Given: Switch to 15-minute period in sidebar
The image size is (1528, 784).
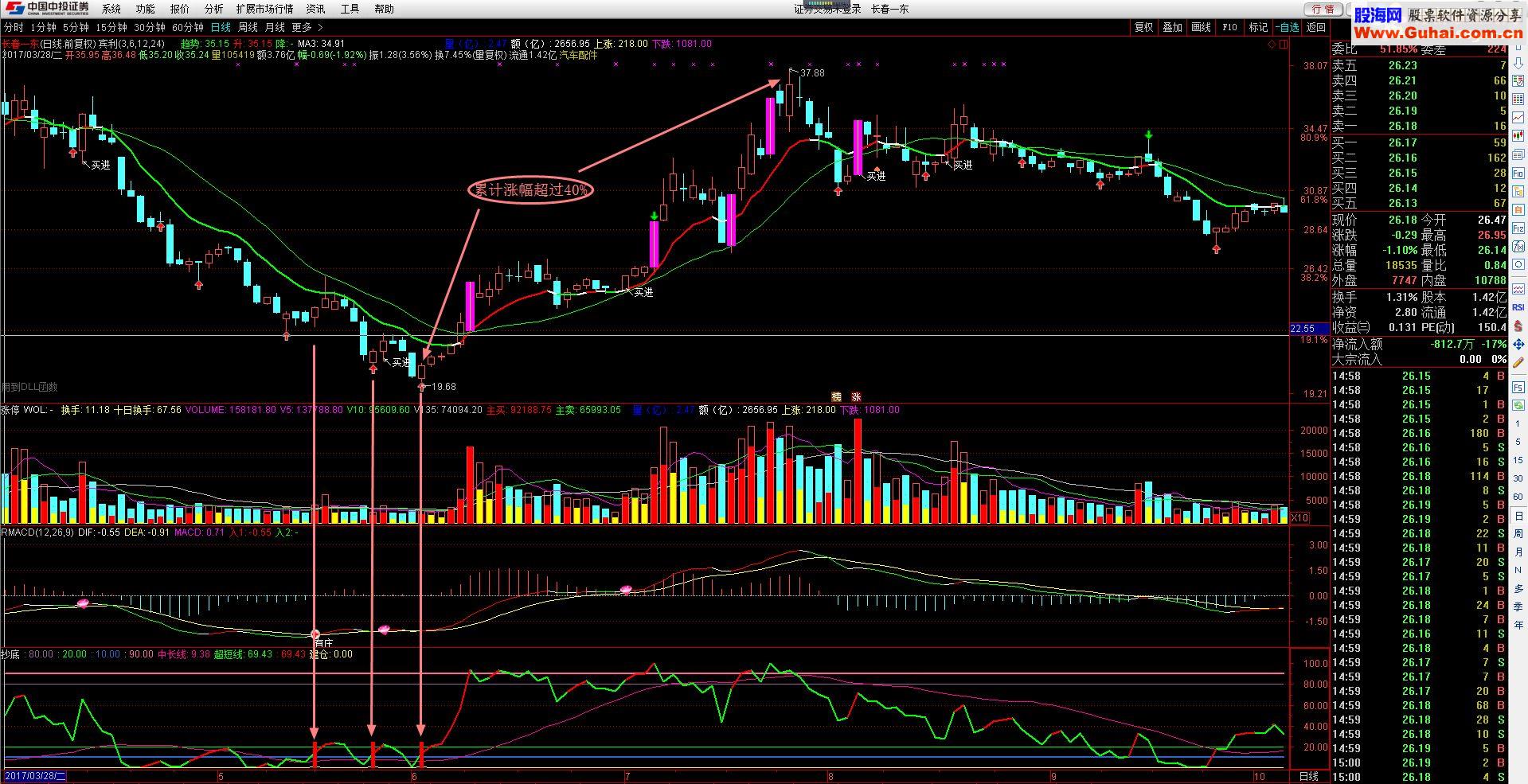Looking at the screenshot, I should pyautogui.click(x=1518, y=459).
